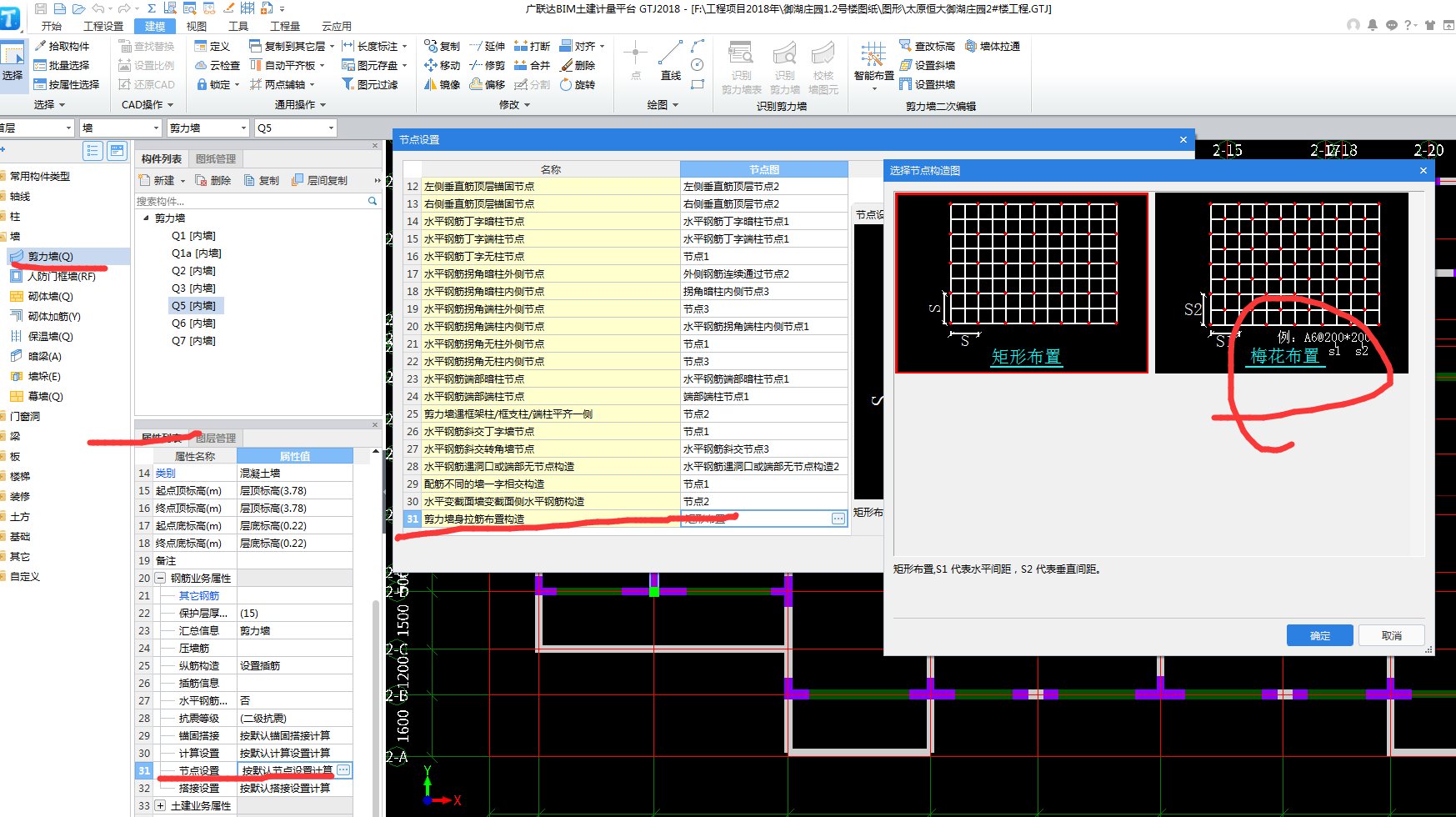Viewport: 1456px width, 817px height.
Task: Click 确定 in the node diagram dialog
Action: (1319, 635)
